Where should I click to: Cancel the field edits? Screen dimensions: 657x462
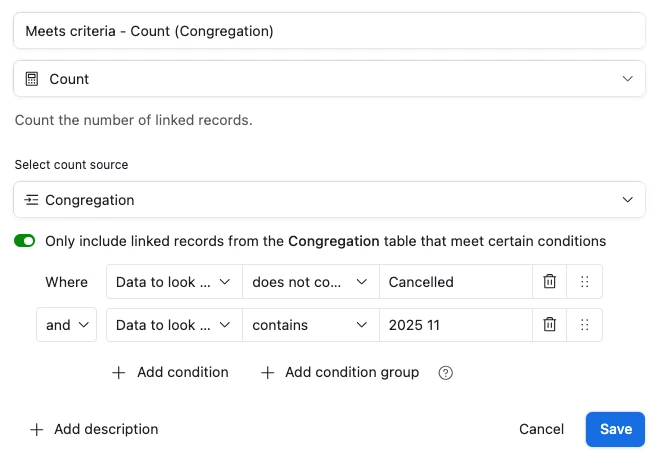[542, 429]
